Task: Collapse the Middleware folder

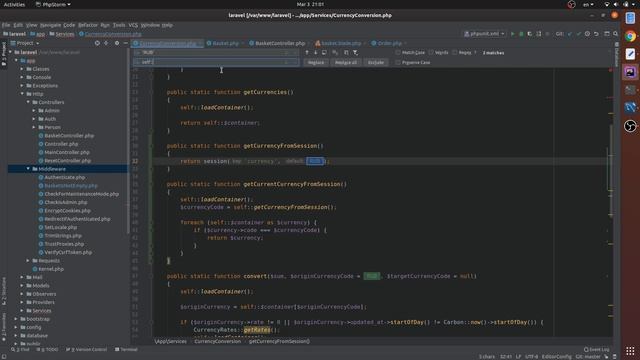Action: [28, 169]
